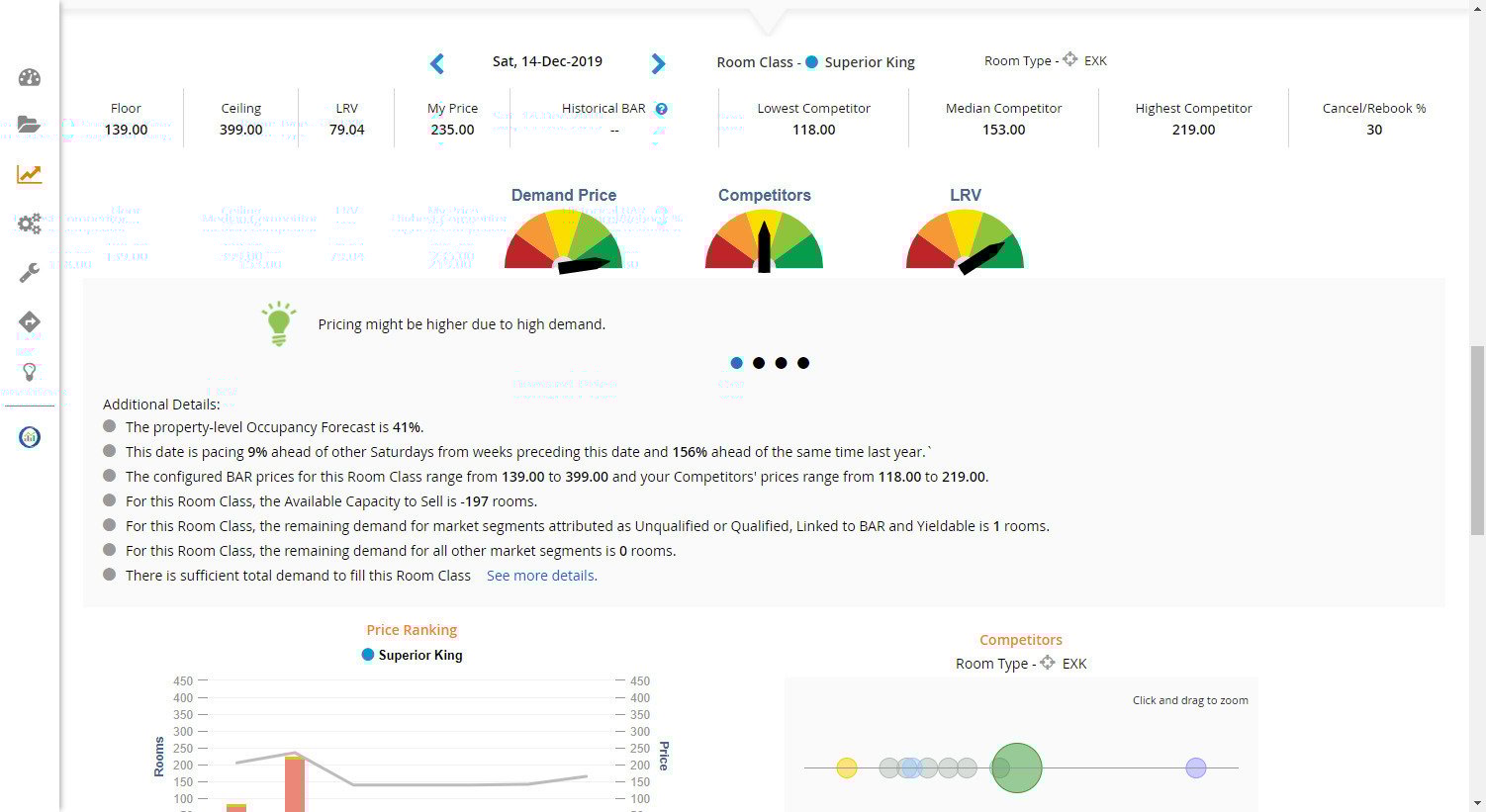
Task: Advance to the next date with right chevron
Action: pyautogui.click(x=658, y=63)
